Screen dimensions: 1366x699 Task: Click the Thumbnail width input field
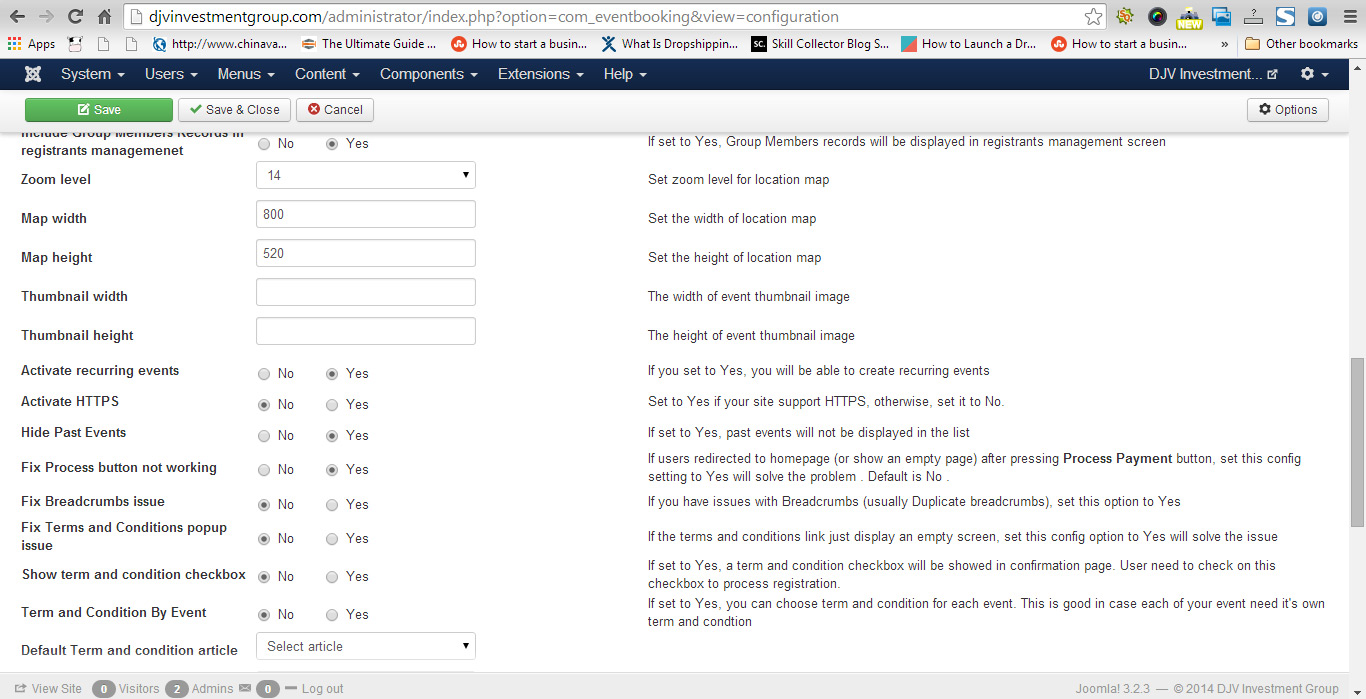tap(365, 292)
